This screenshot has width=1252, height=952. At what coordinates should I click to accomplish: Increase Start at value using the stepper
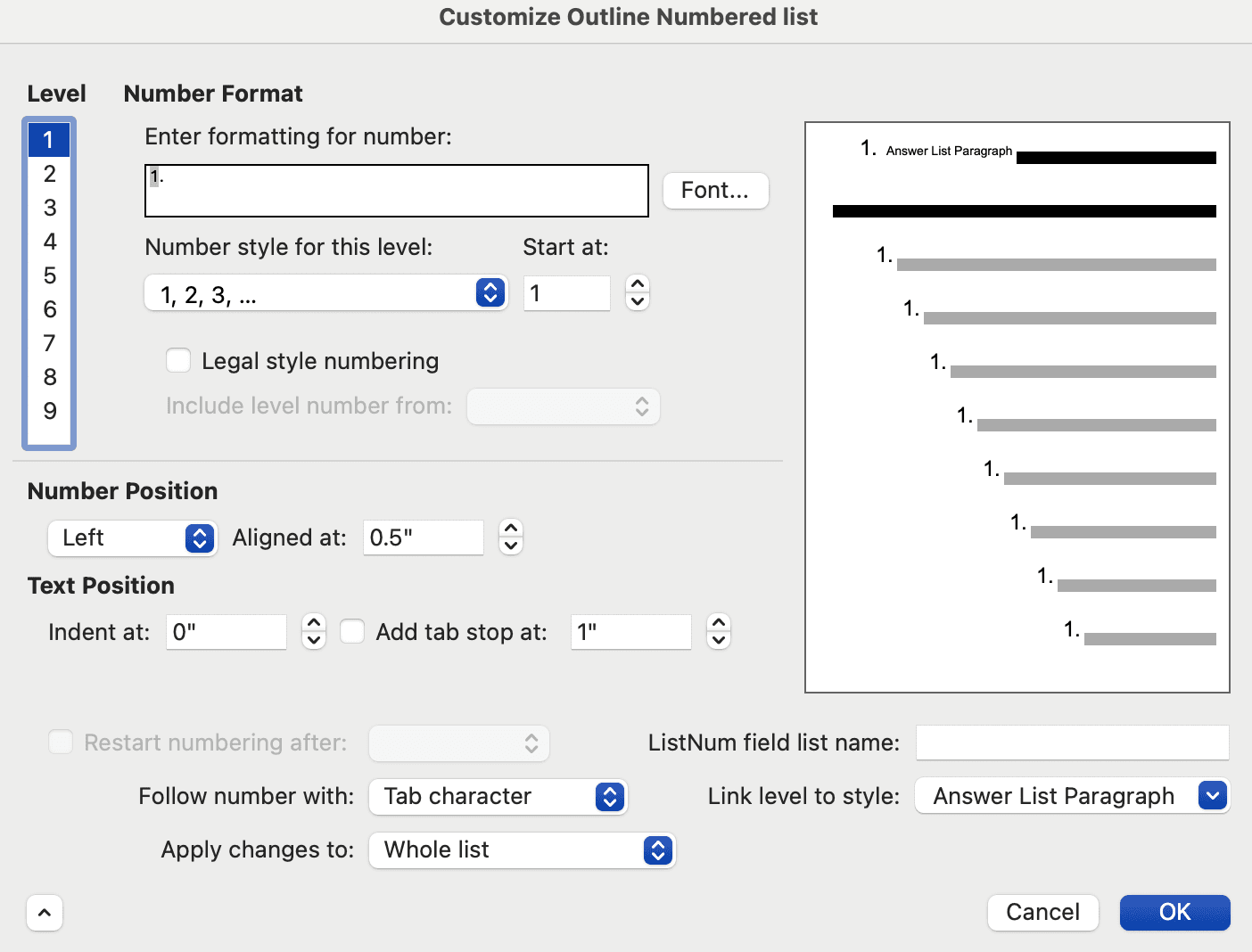click(637, 285)
